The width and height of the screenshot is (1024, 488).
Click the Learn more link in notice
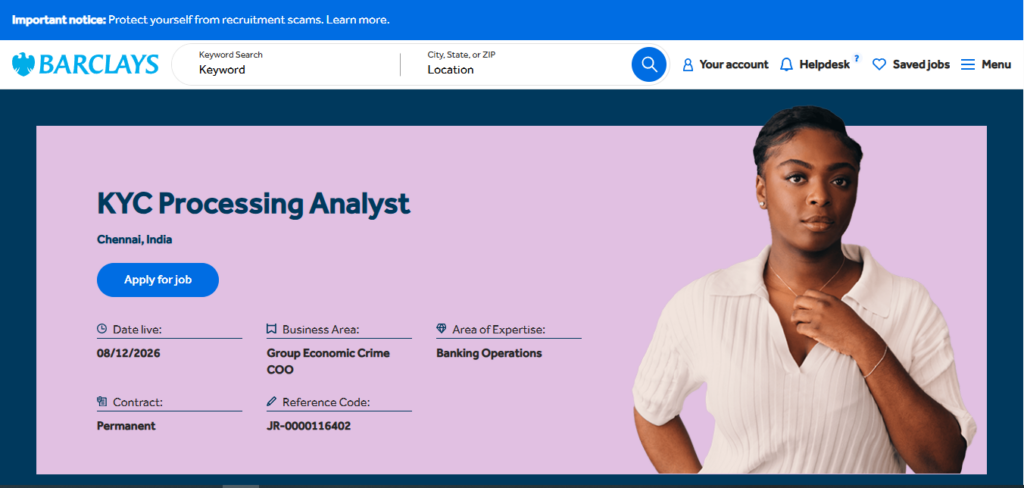(x=357, y=20)
